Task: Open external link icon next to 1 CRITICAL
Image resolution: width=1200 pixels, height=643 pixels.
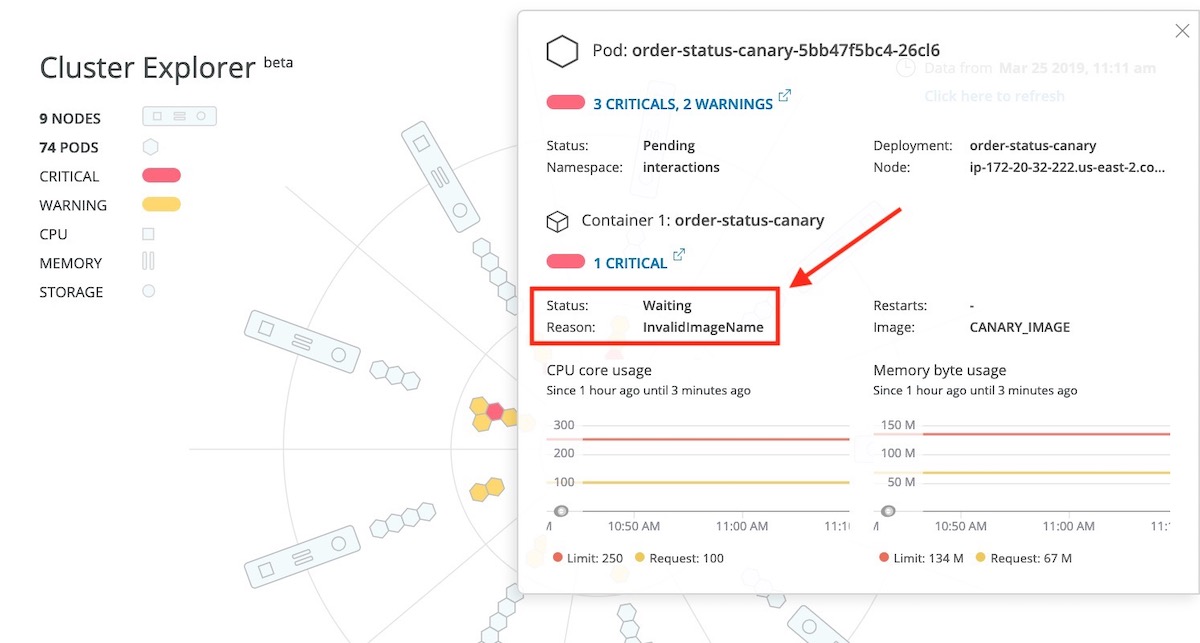Action: (x=679, y=255)
